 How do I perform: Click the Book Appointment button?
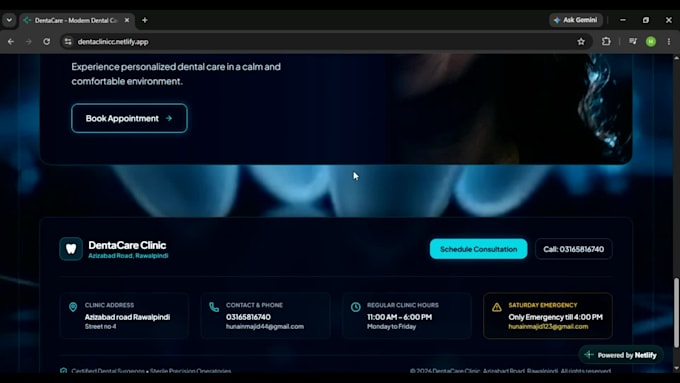(129, 118)
